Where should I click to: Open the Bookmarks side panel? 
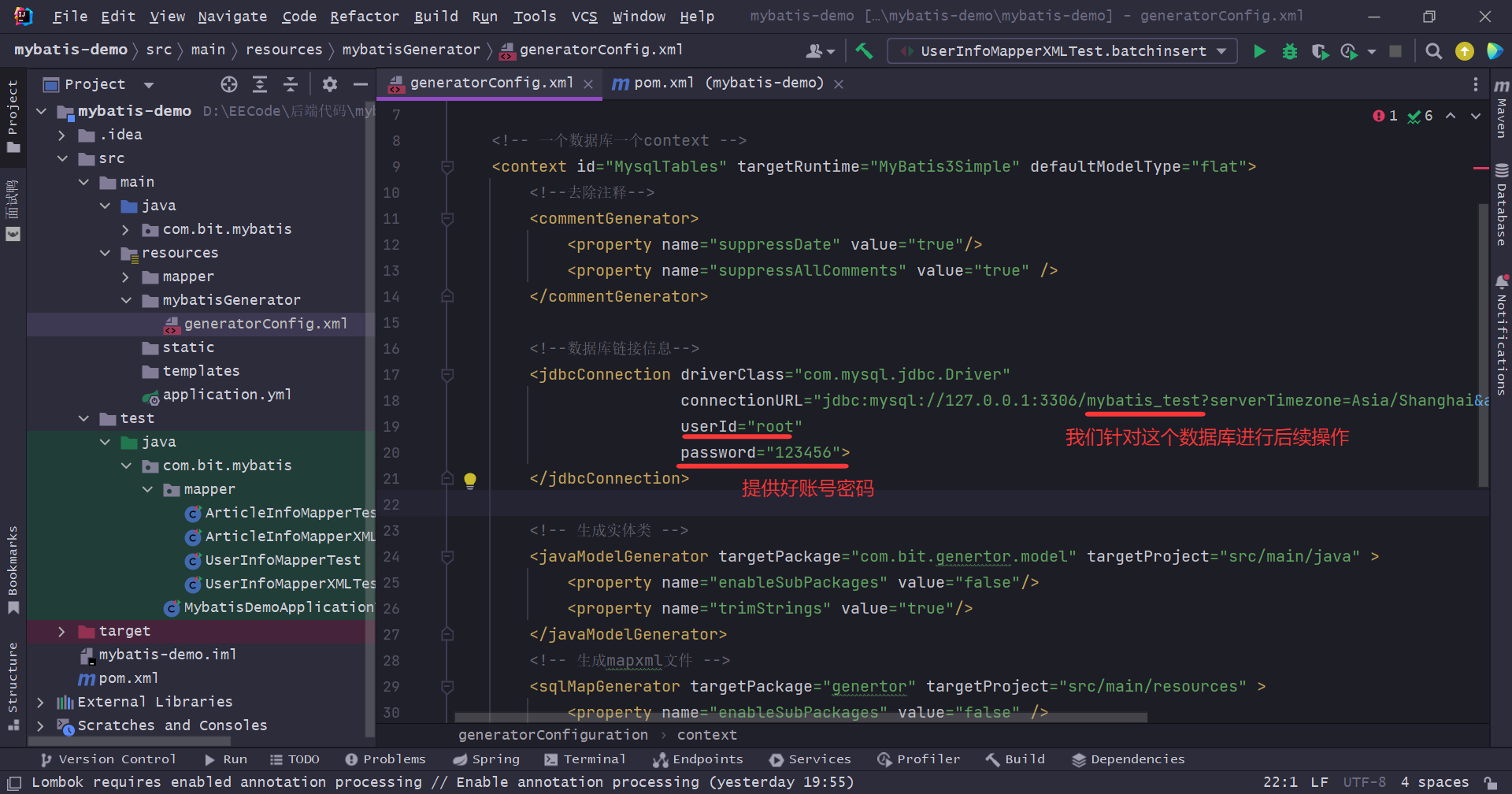pos(13,570)
